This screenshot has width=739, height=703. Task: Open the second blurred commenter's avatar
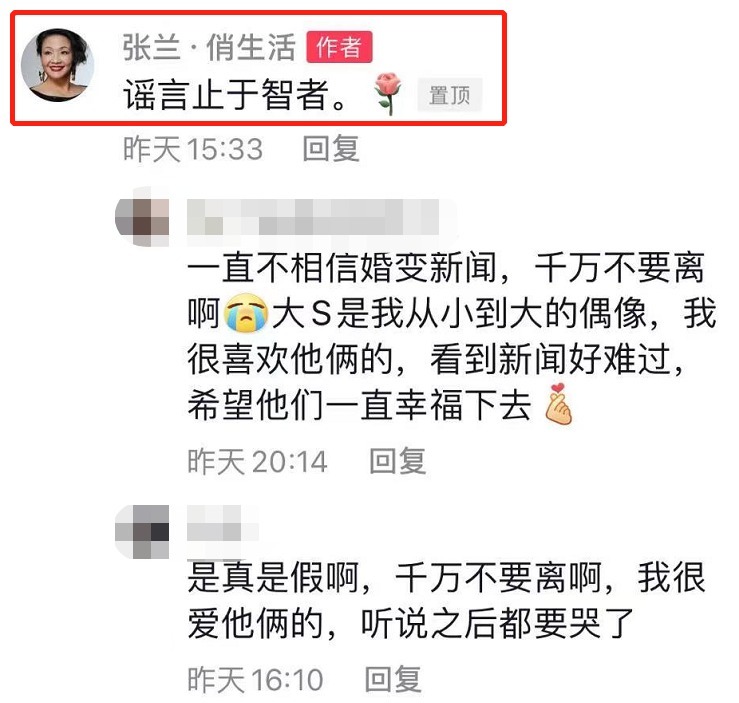pos(142,532)
